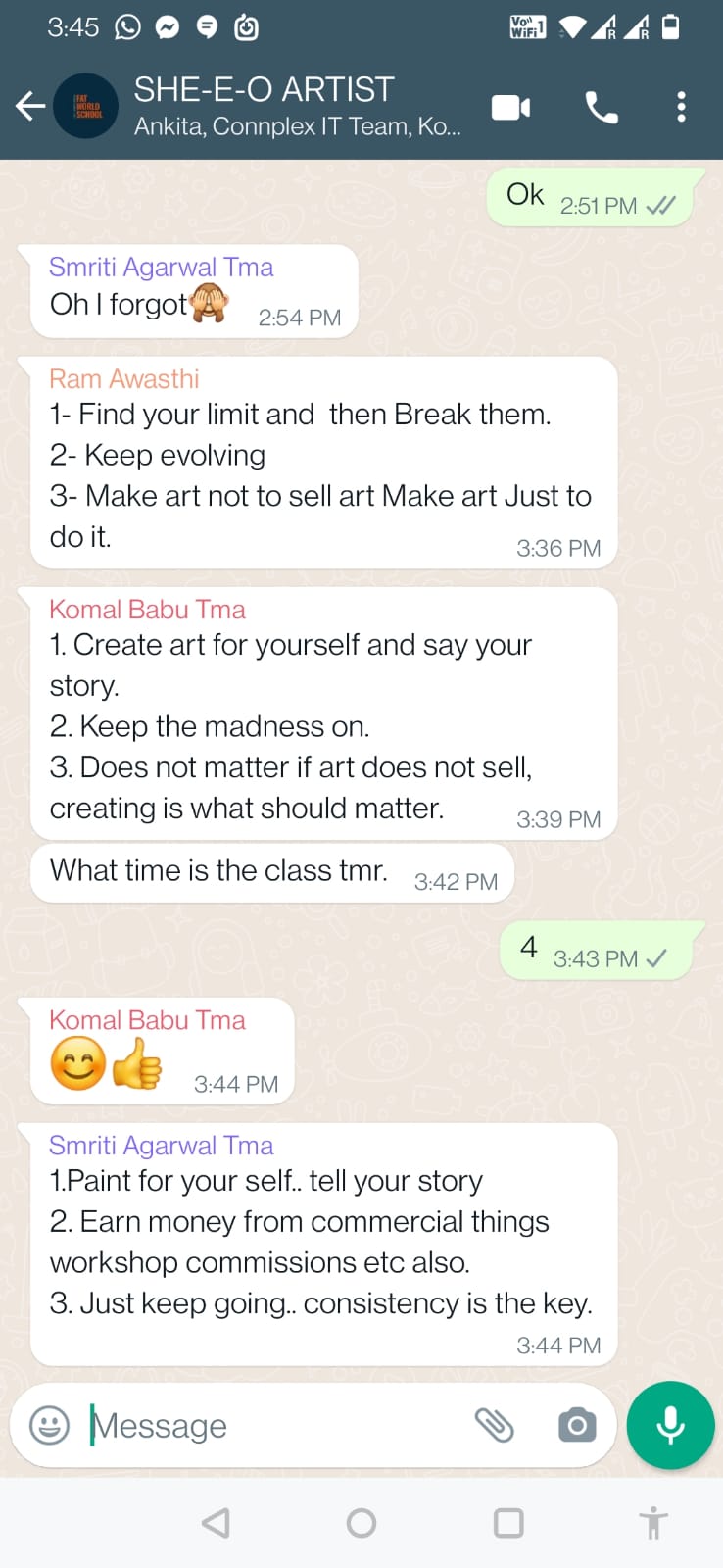Start a video call with the group
Viewport: 723px width, 1568px height.
(x=510, y=107)
